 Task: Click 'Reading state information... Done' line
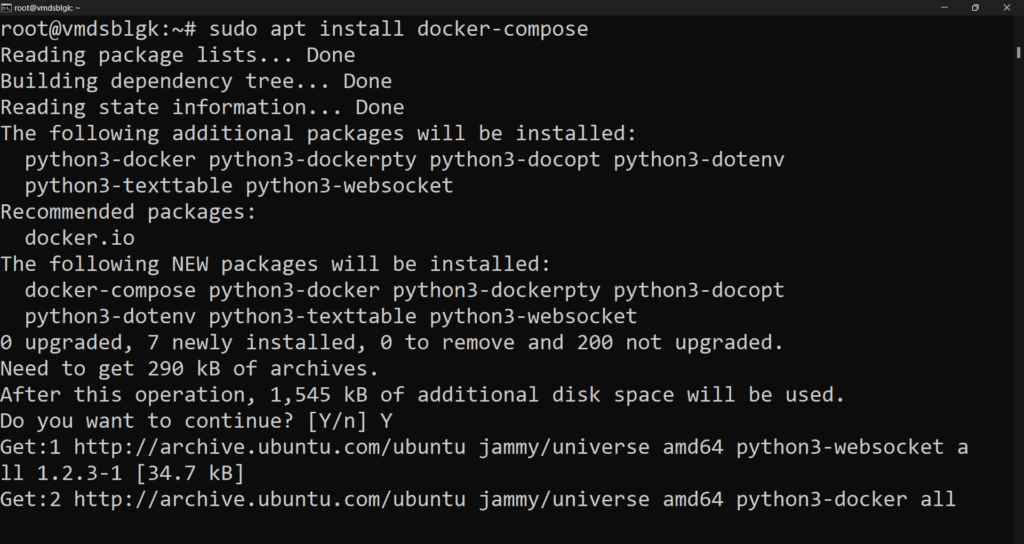tap(202, 107)
